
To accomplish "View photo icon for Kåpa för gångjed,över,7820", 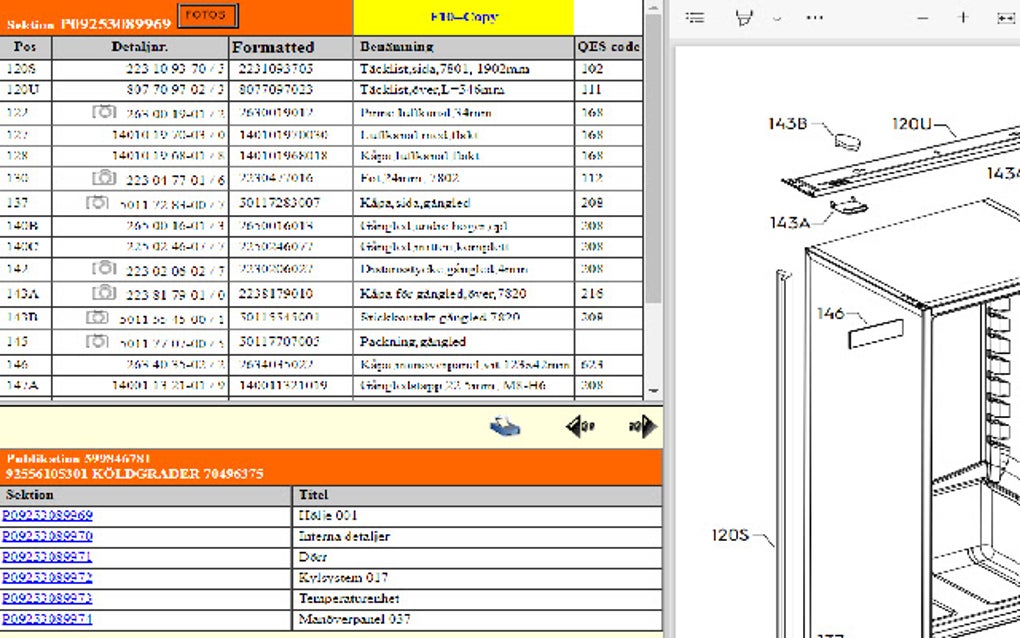I will 105,292.
